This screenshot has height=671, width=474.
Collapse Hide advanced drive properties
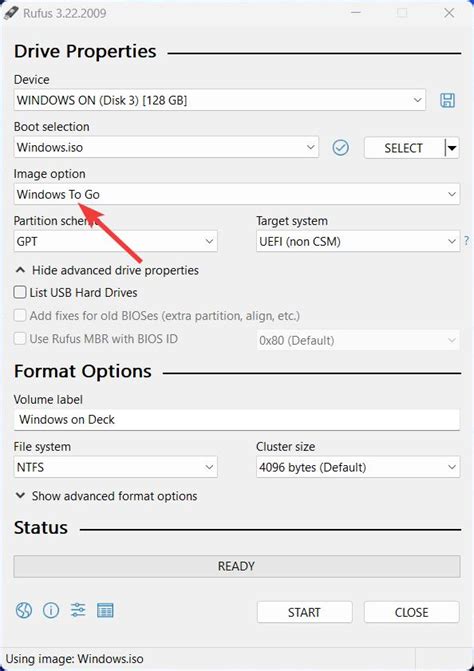tap(107, 270)
